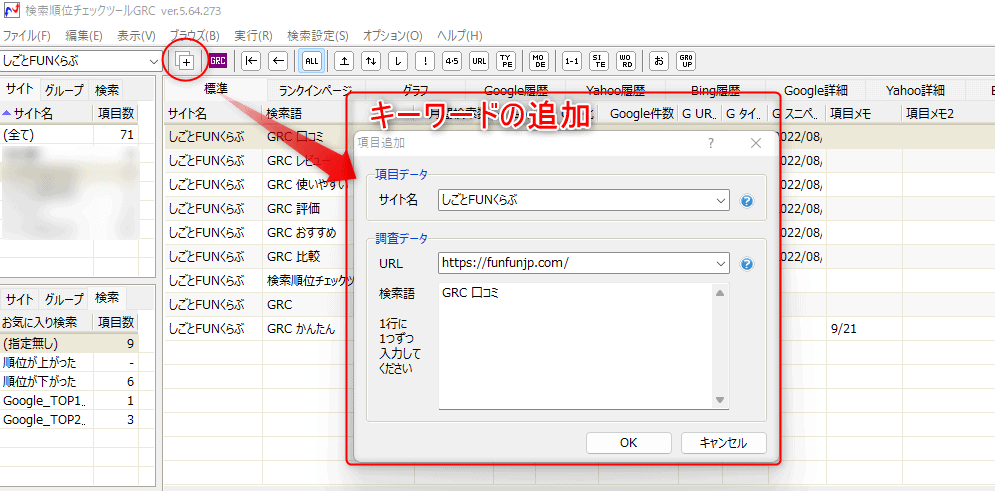Click the exclamation mark filter icon
The height and width of the screenshot is (491, 995).
[x=425, y=61]
